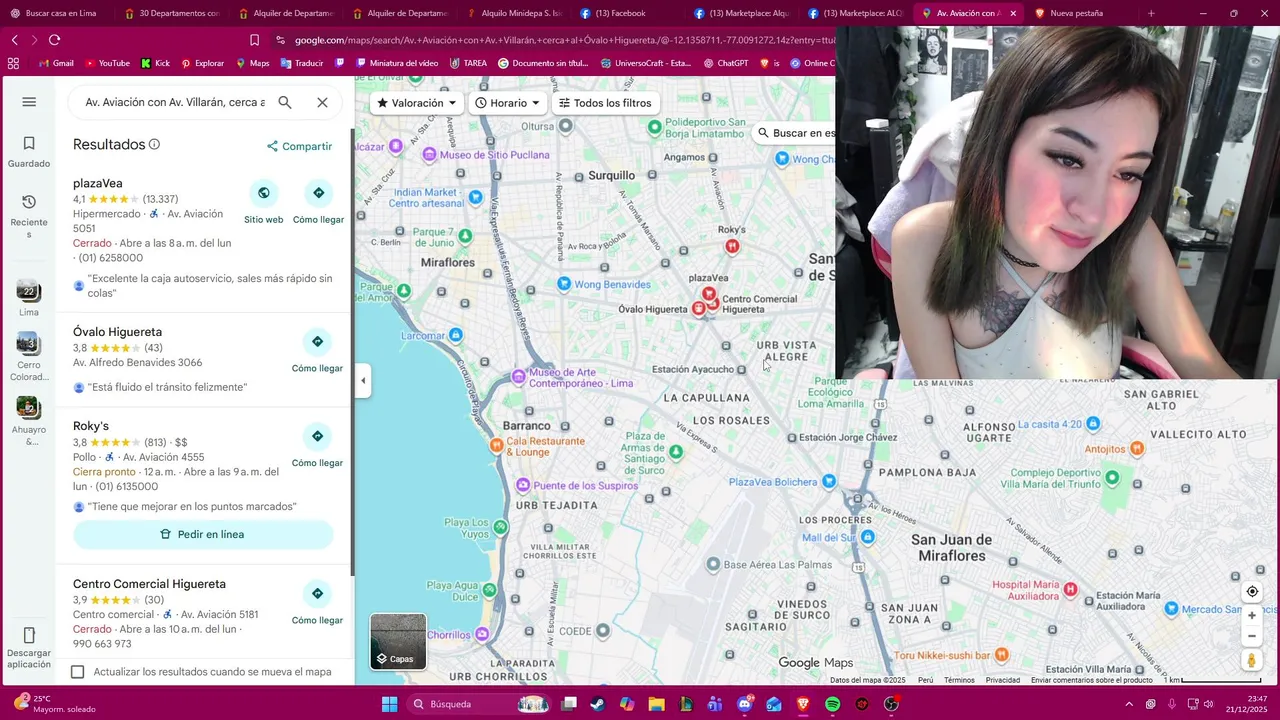Image resolution: width=1280 pixels, height=720 pixels.
Task: Click Privacidad link in map footer
Action: pyautogui.click(x=1003, y=680)
